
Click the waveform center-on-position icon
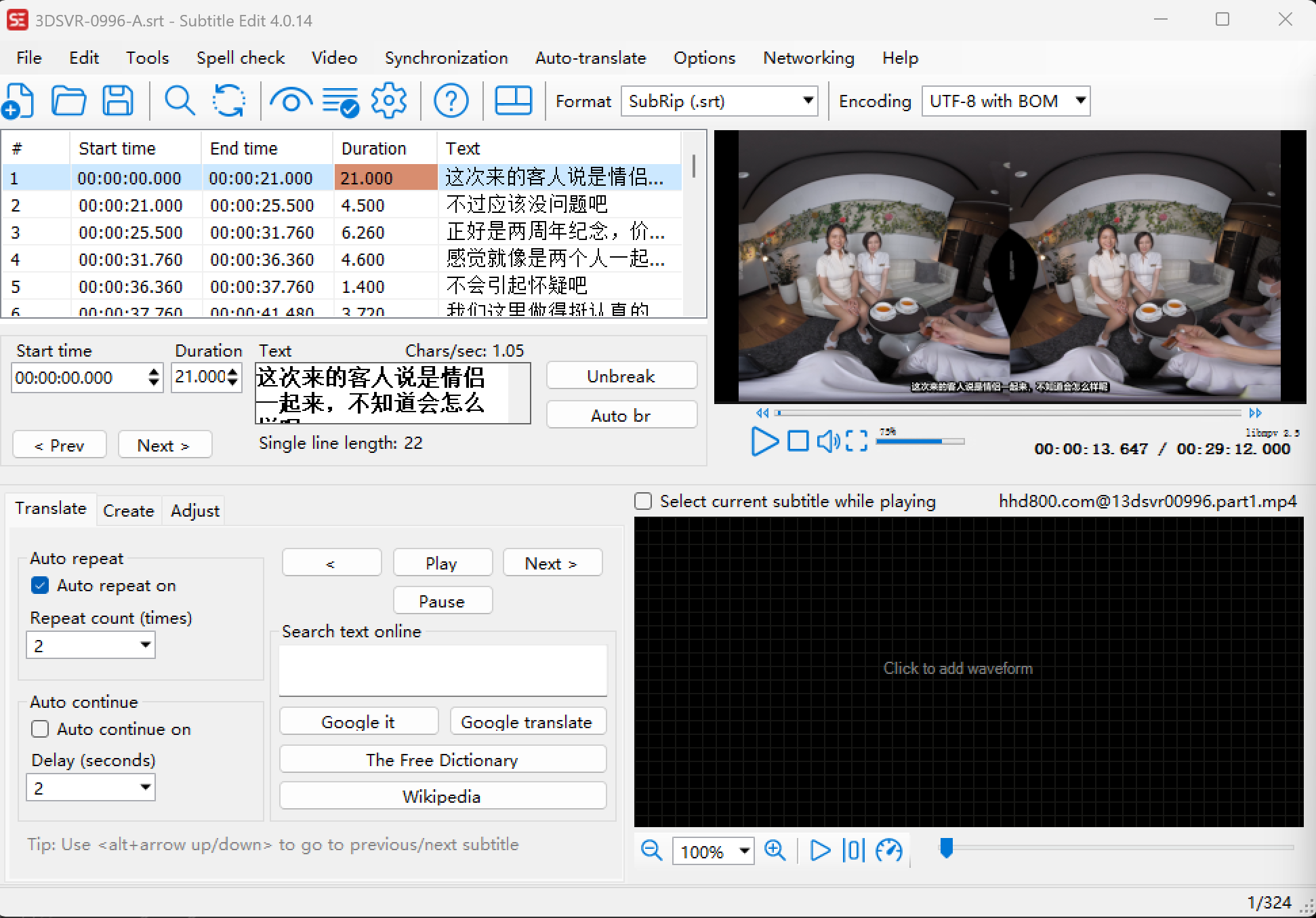(853, 850)
